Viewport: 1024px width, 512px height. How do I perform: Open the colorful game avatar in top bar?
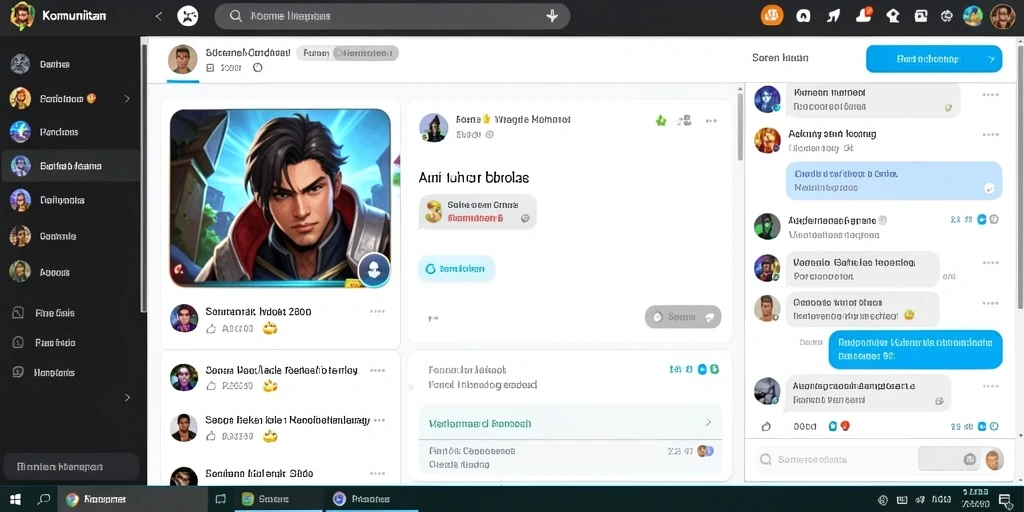[973, 16]
